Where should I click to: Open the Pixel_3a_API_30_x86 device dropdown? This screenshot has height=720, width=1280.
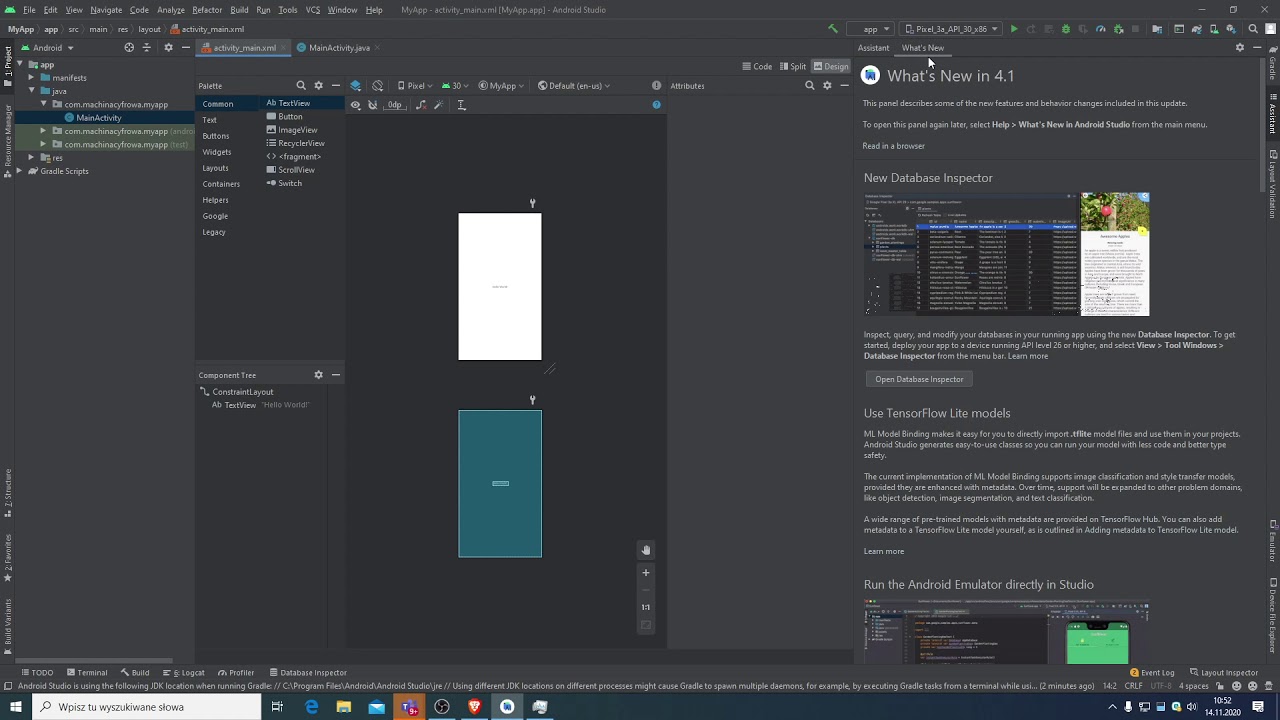click(x=951, y=29)
